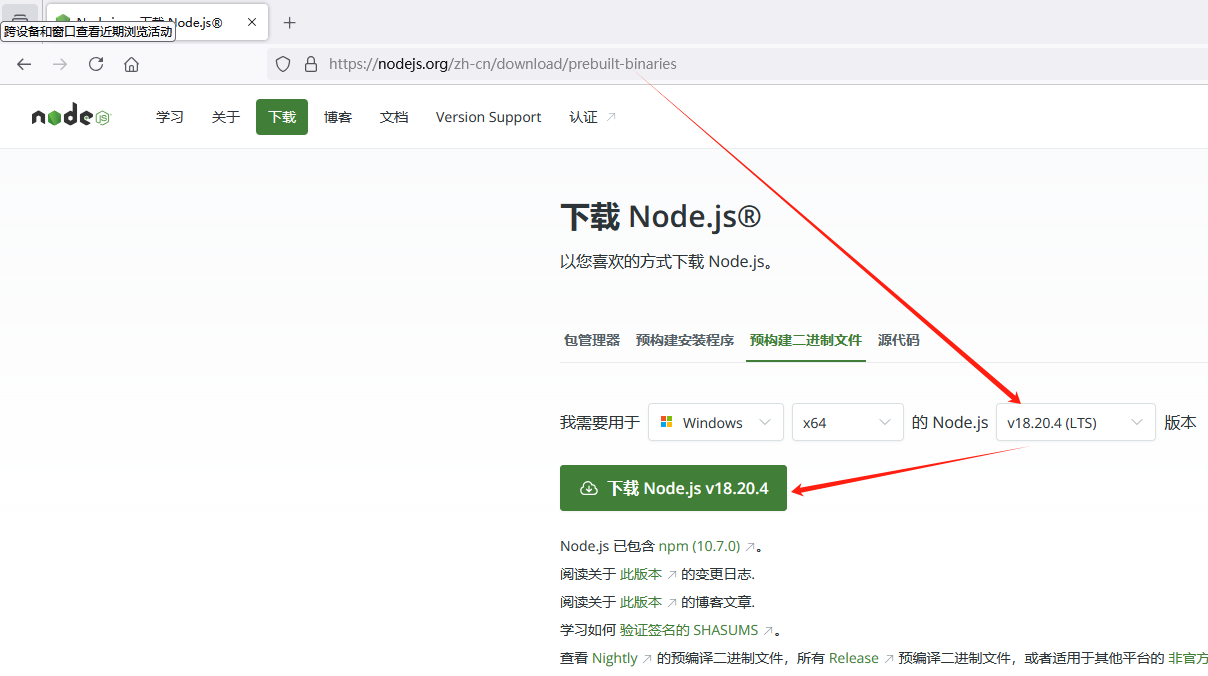The height and width of the screenshot is (676, 1208).
Task: Reload the page
Action: click(95, 63)
